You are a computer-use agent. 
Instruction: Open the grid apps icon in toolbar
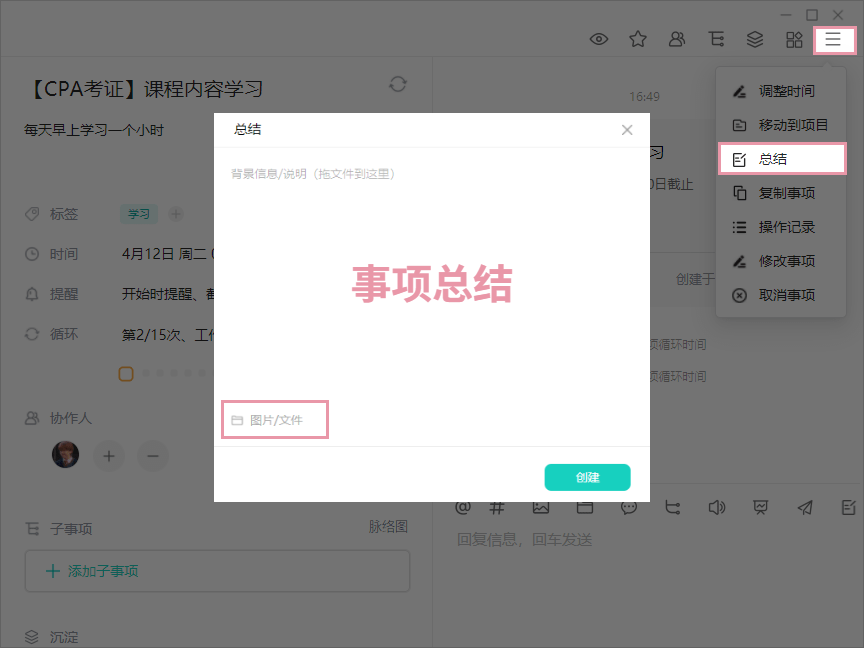[794, 39]
